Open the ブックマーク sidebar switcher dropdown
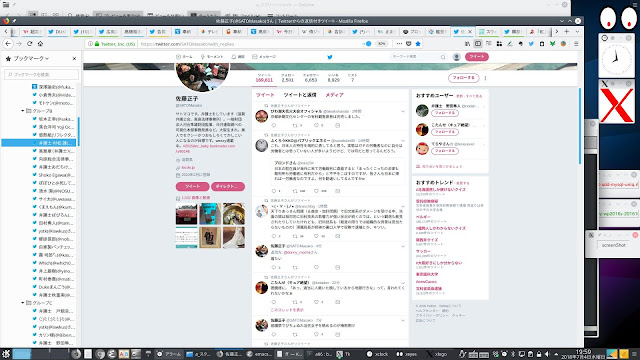Screen dimensions: 640x360 coord(31,59)
